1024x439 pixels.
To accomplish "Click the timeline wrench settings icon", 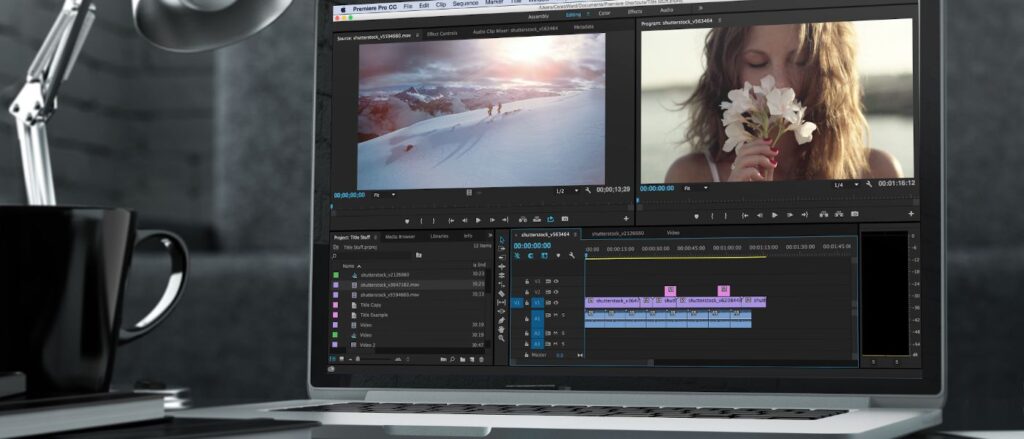I will point(572,257).
